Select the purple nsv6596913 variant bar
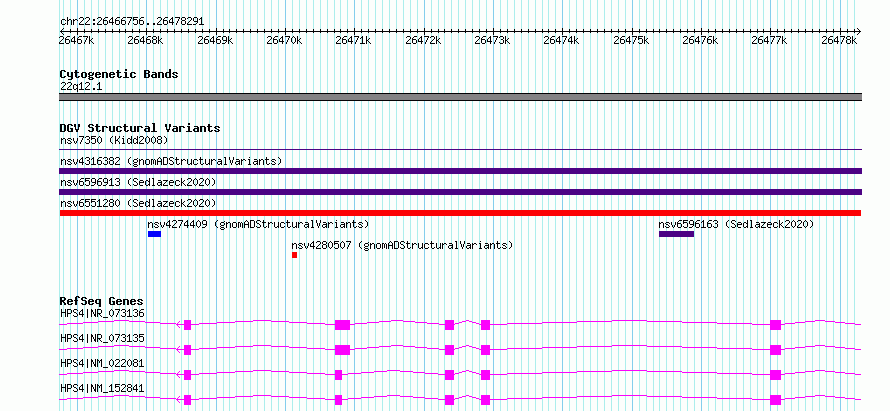The image size is (890, 411). point(460,192)
